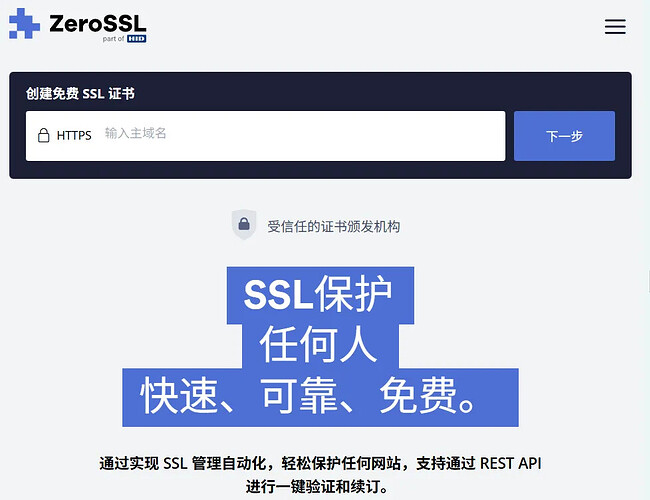Click the REST API description paragraph
Image resolution: width=650 pixels, height=500 pixels.
click(x=320, y=475)
